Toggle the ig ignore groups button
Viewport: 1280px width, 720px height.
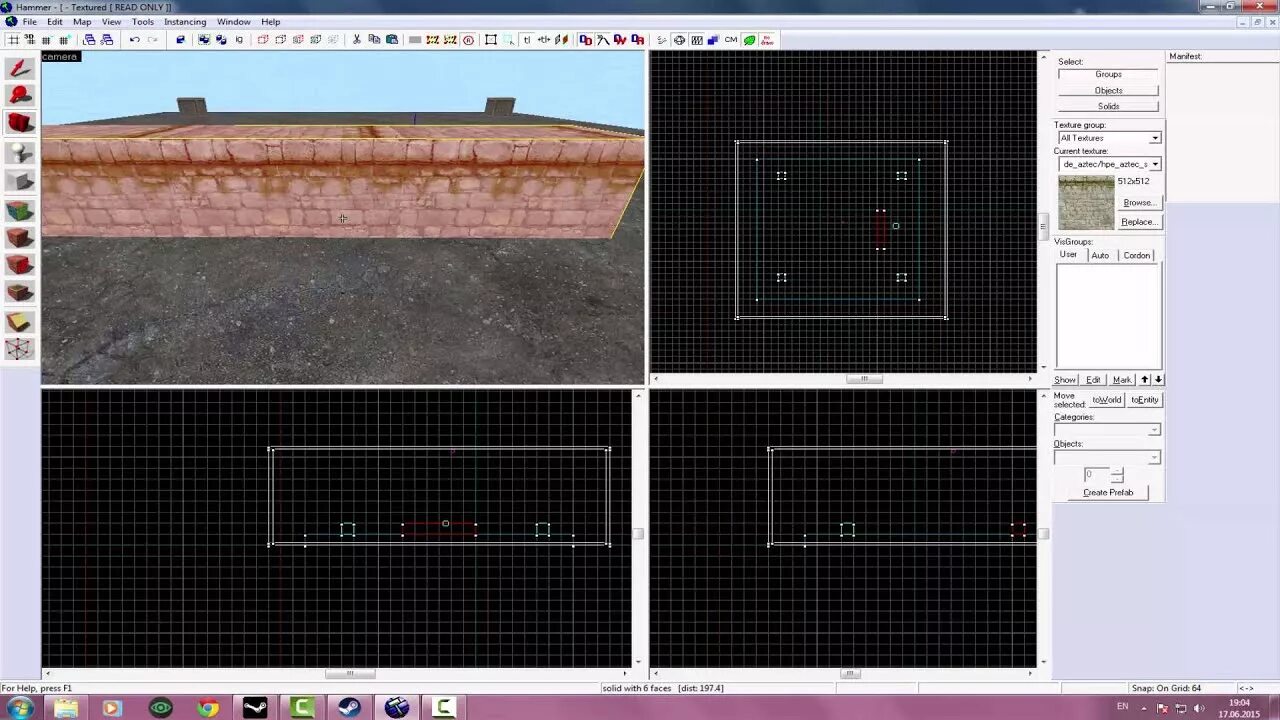coord(239,40)
